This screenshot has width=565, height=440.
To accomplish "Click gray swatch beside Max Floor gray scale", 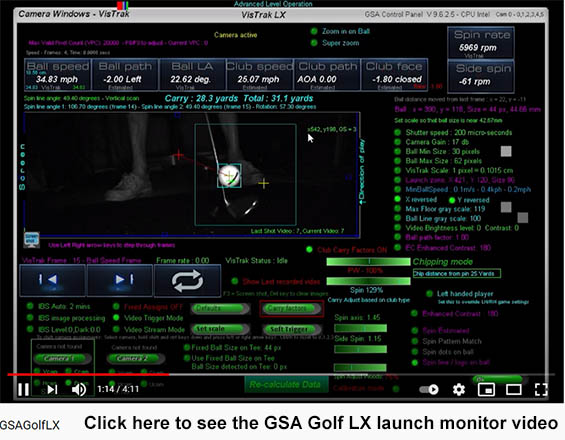I will point(506,207).
